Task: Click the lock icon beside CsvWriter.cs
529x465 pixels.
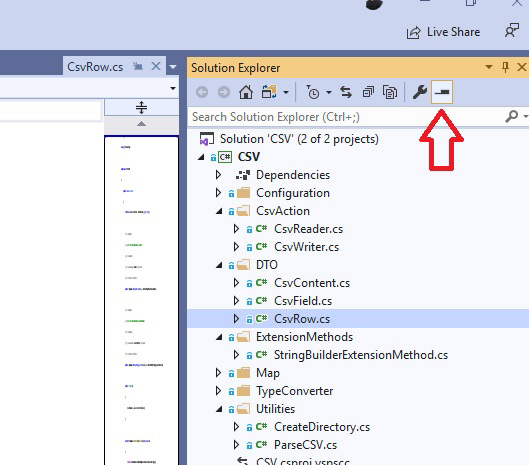Action: click(x=249, y=248)
